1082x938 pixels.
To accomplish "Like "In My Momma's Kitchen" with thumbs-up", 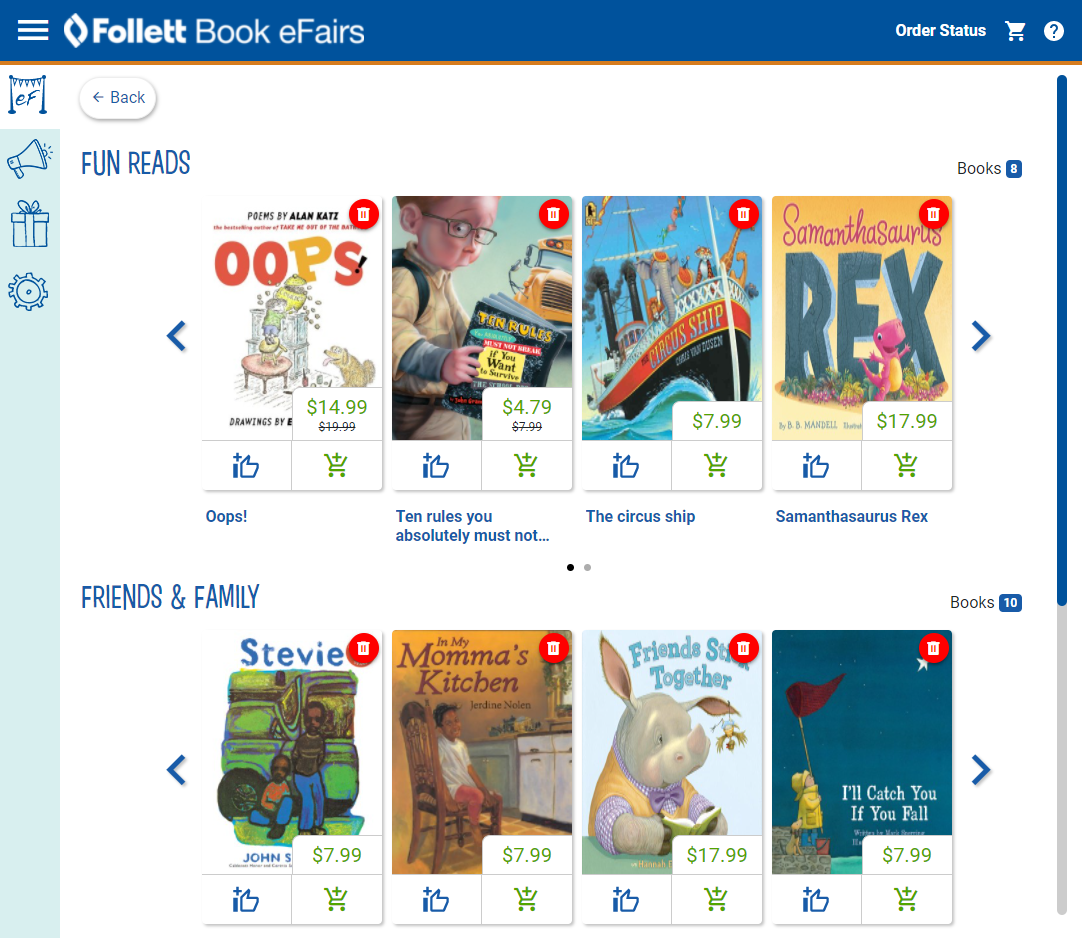I will tap(435, 899).
